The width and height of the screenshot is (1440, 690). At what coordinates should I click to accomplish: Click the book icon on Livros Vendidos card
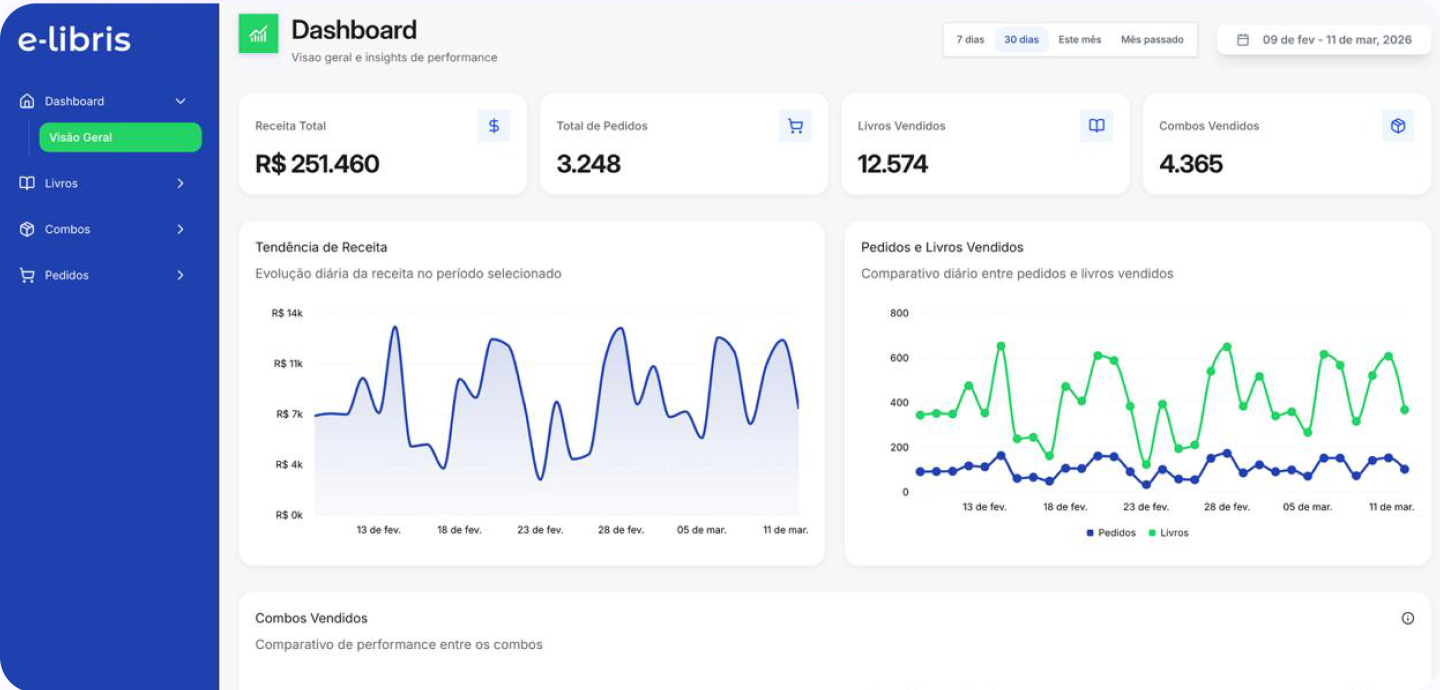coord(1096,126)
